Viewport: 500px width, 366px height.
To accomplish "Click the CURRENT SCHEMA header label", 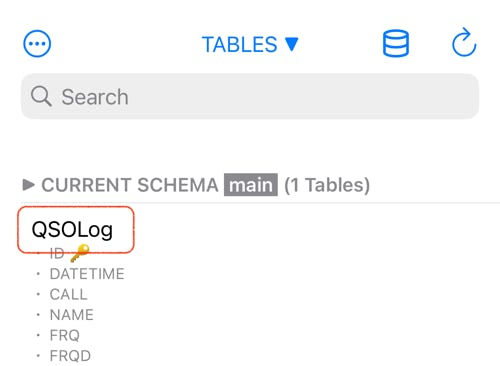I will click(130, 185).
